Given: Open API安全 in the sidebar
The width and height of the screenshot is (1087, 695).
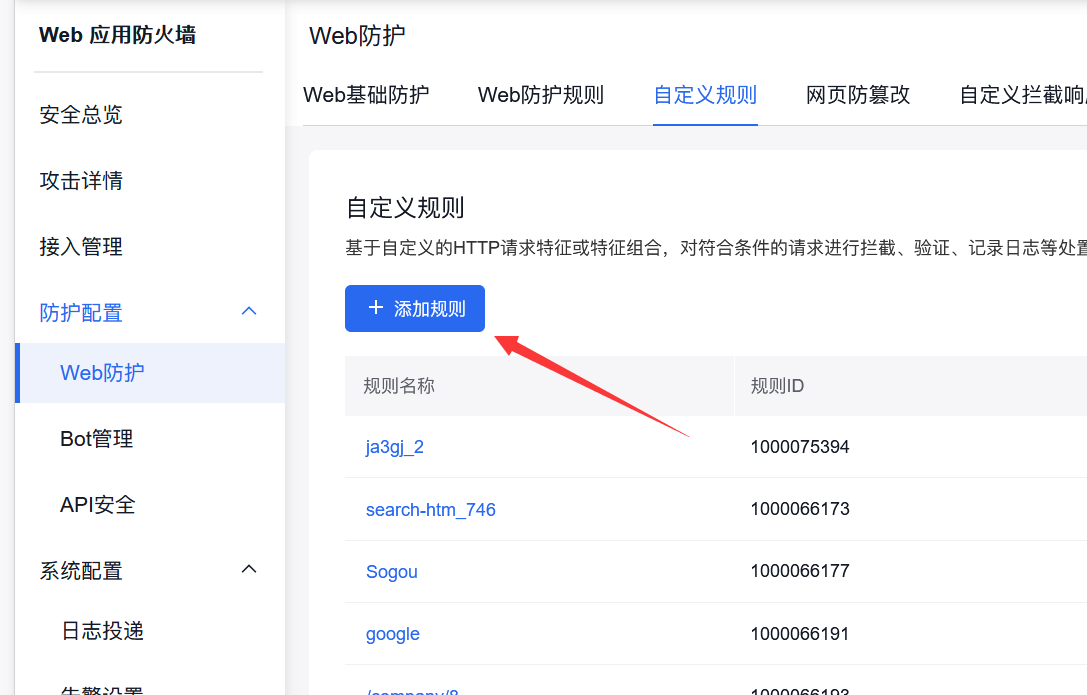Looking at the screenshot, I should tap(98, 504).
